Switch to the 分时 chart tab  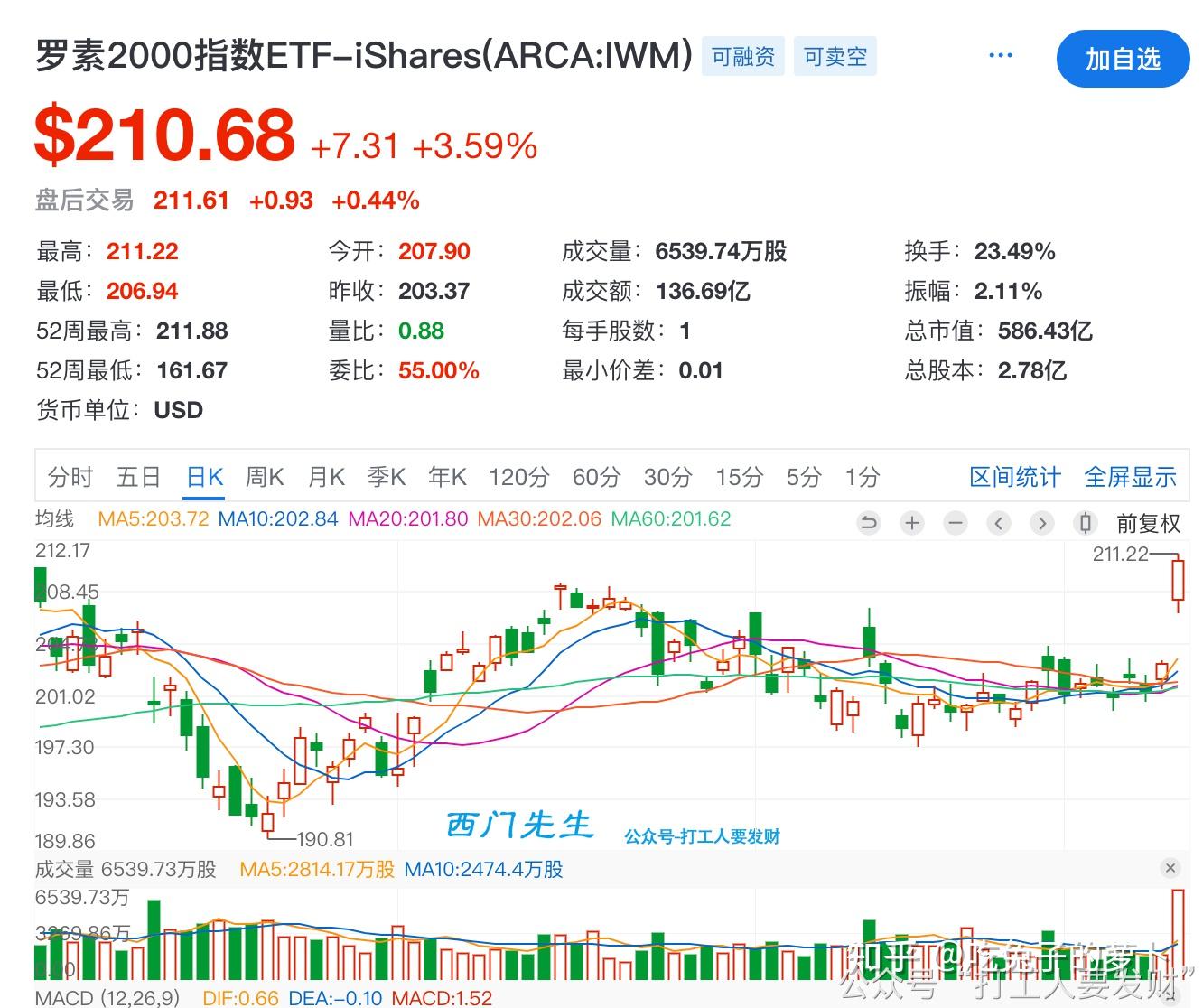point(70,476)
